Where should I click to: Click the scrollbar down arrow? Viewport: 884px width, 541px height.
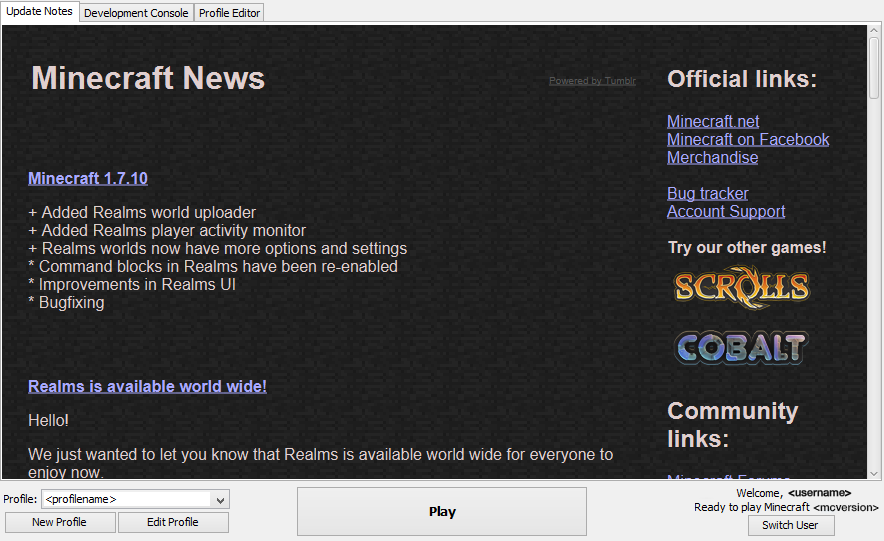tap(874, 474)
